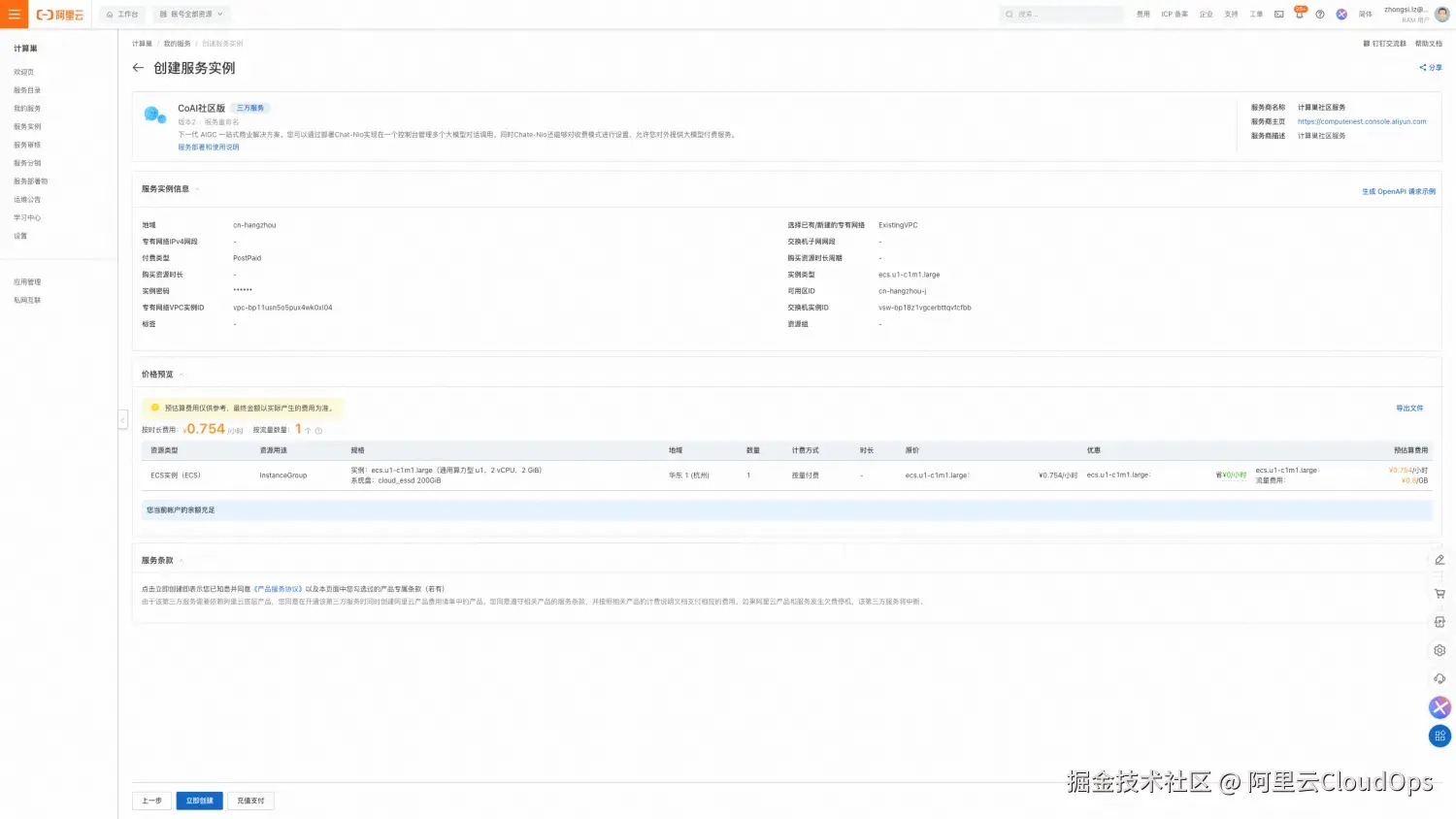Screen dimensions: 1456x819
Task: Click the vpc-bp11usn5o5pux4wk0xl04 value
Action: [x=282, y=308]
